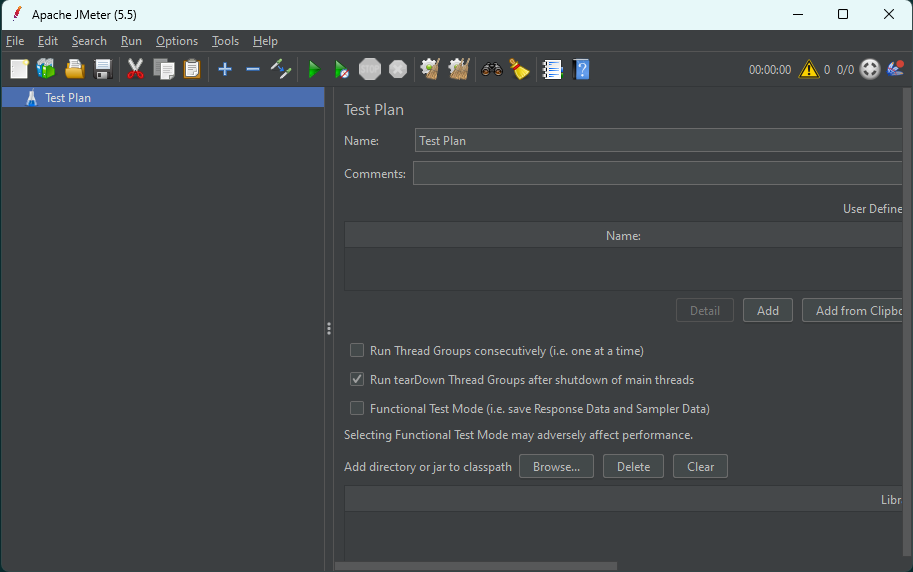Open the Options menu
The width and height of the screenshot is (913, 572).
pos(177,41)
